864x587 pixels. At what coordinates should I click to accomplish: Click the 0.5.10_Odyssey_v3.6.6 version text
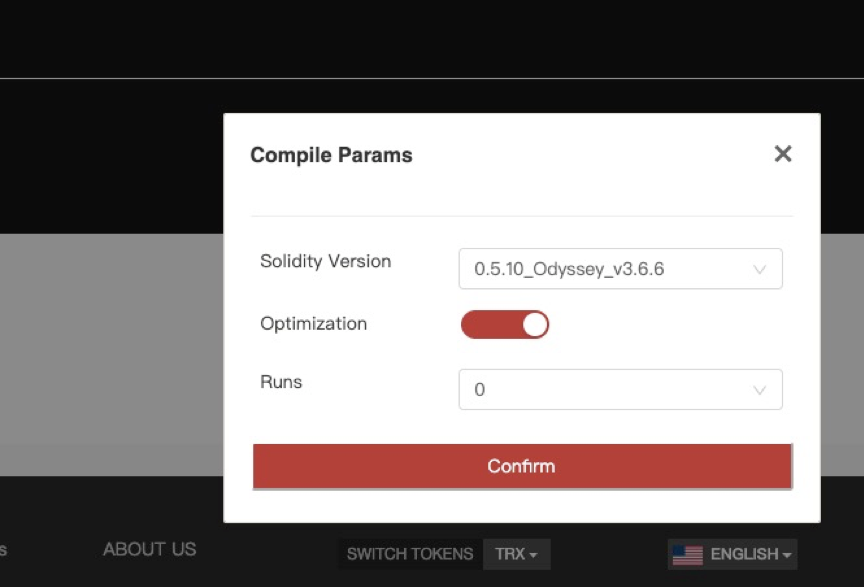(569, 270)
